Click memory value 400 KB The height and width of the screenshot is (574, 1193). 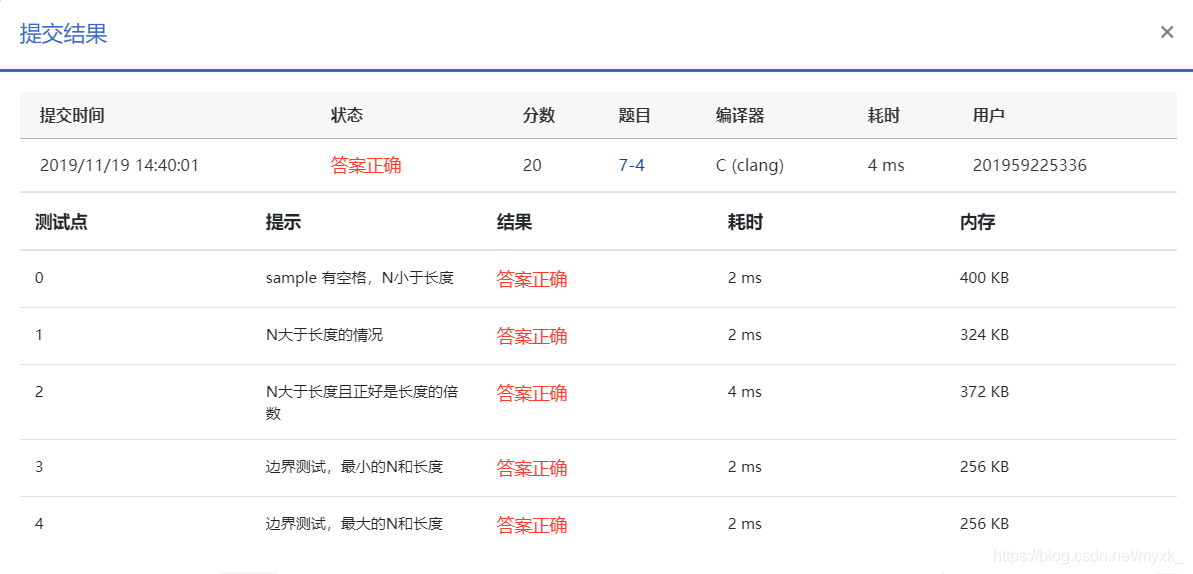point(985,279)
